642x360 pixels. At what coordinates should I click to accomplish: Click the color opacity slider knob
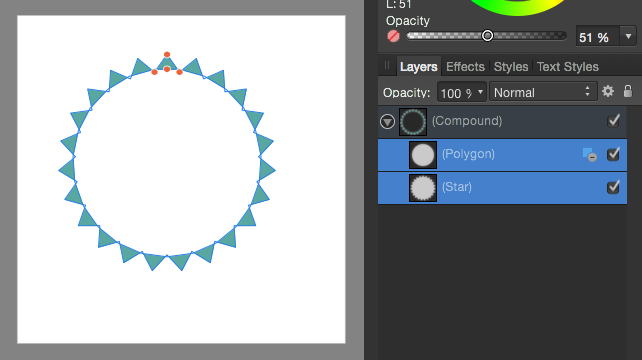[487, 36]
